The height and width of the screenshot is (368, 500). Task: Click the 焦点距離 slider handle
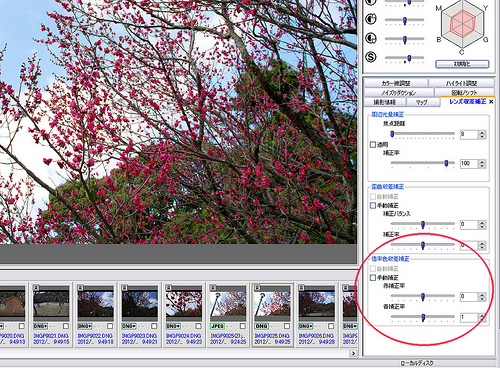click(x=392, y=134)
